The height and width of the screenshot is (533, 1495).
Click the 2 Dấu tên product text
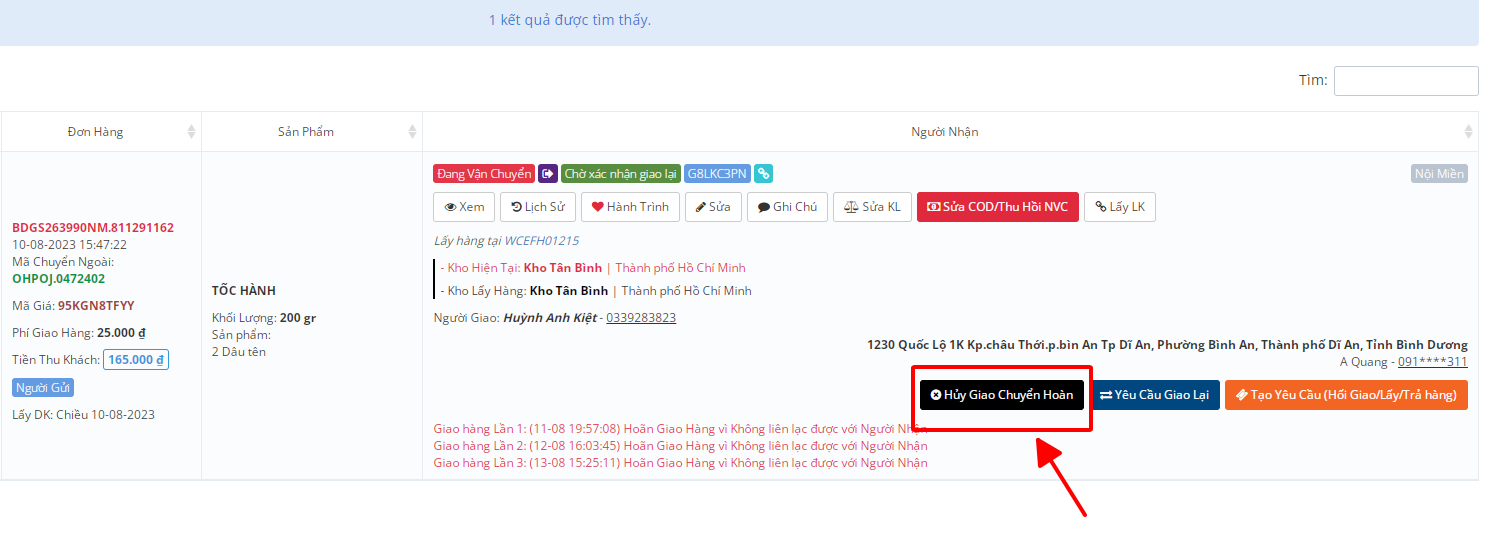pyautogui.click(x=239, y=352)
